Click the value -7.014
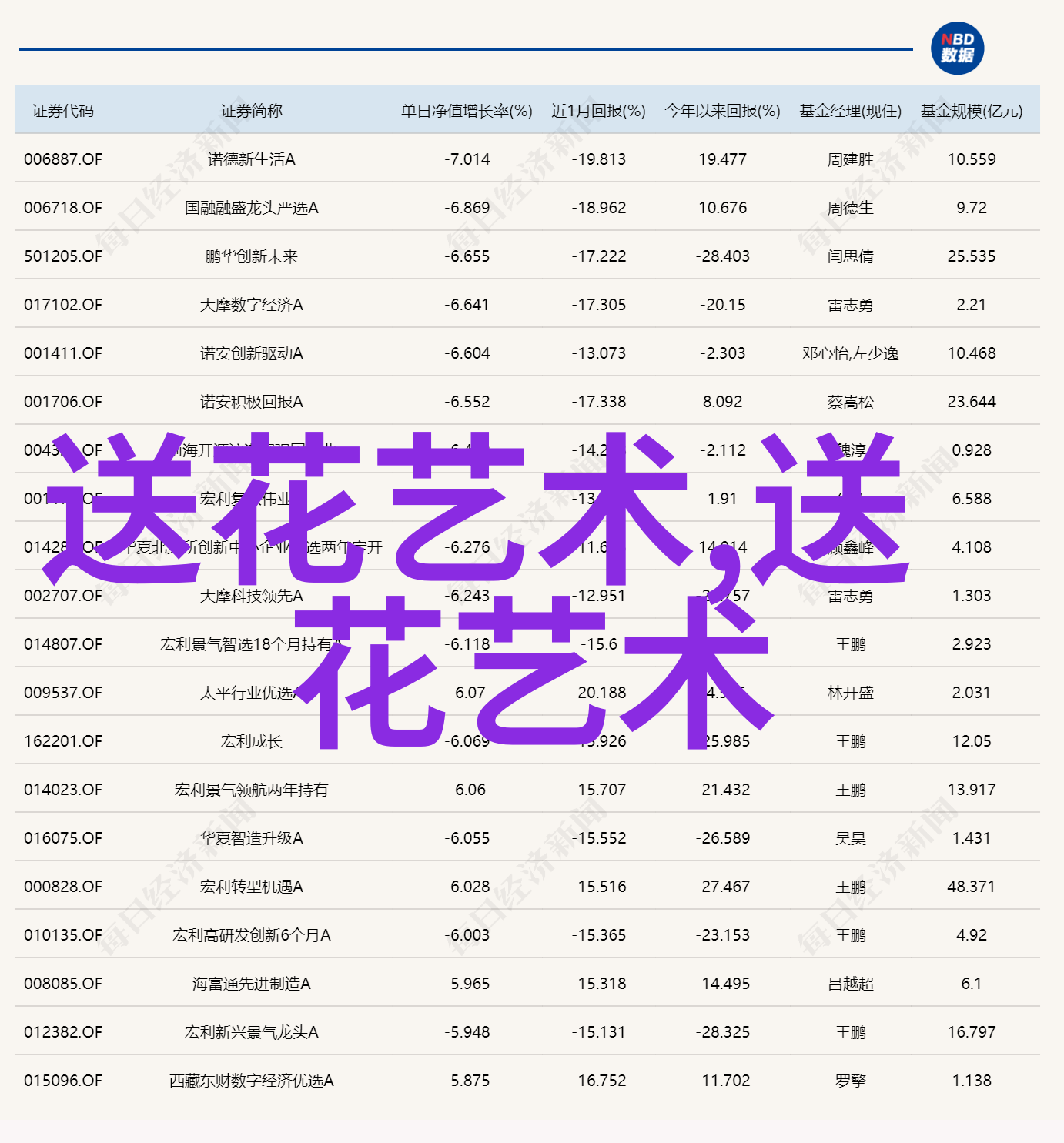Image resolution: width=1064 pixels, height=1143 pixels. (467, 159)
